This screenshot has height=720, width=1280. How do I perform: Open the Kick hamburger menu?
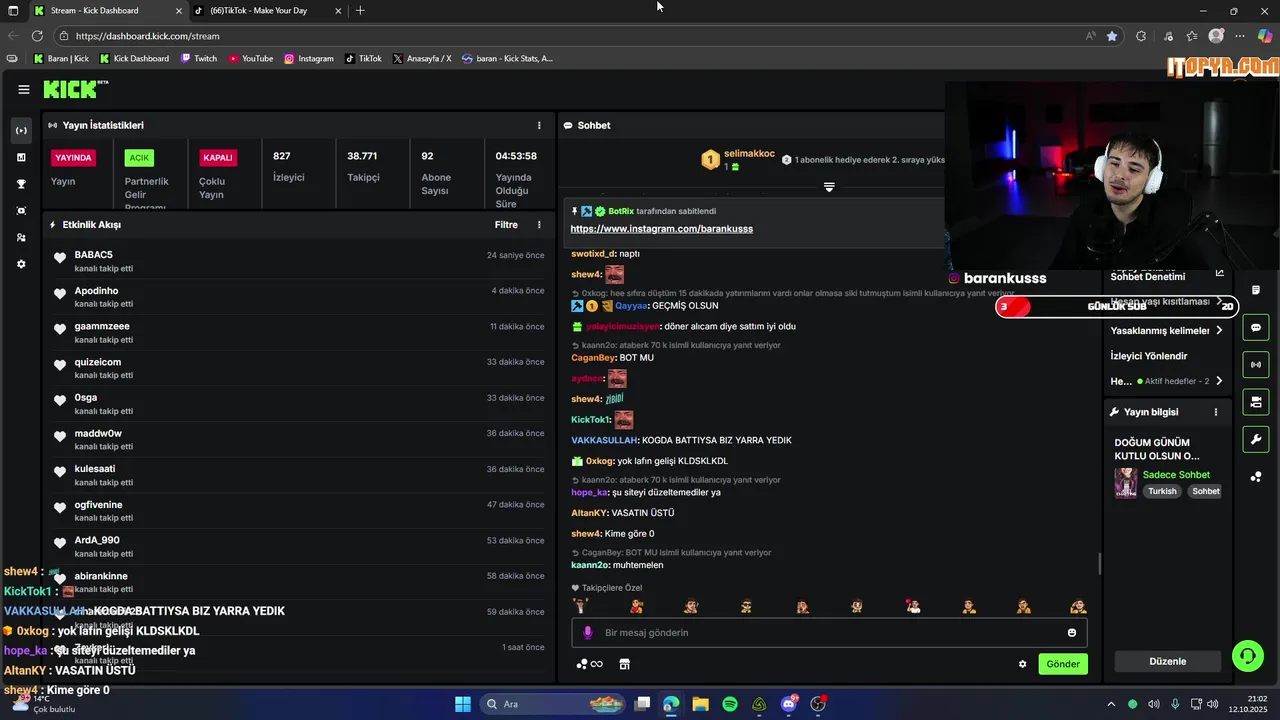coord(23,89)
